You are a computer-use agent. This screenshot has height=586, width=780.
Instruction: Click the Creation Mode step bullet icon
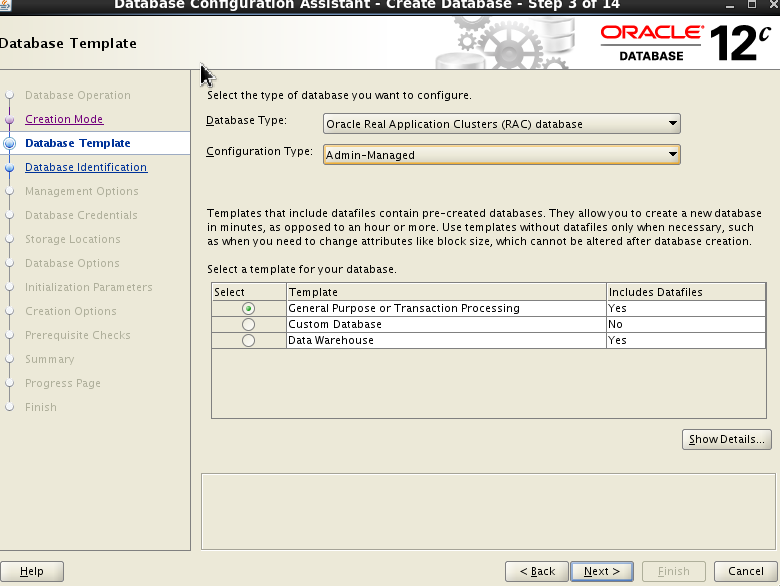(9, 119)
